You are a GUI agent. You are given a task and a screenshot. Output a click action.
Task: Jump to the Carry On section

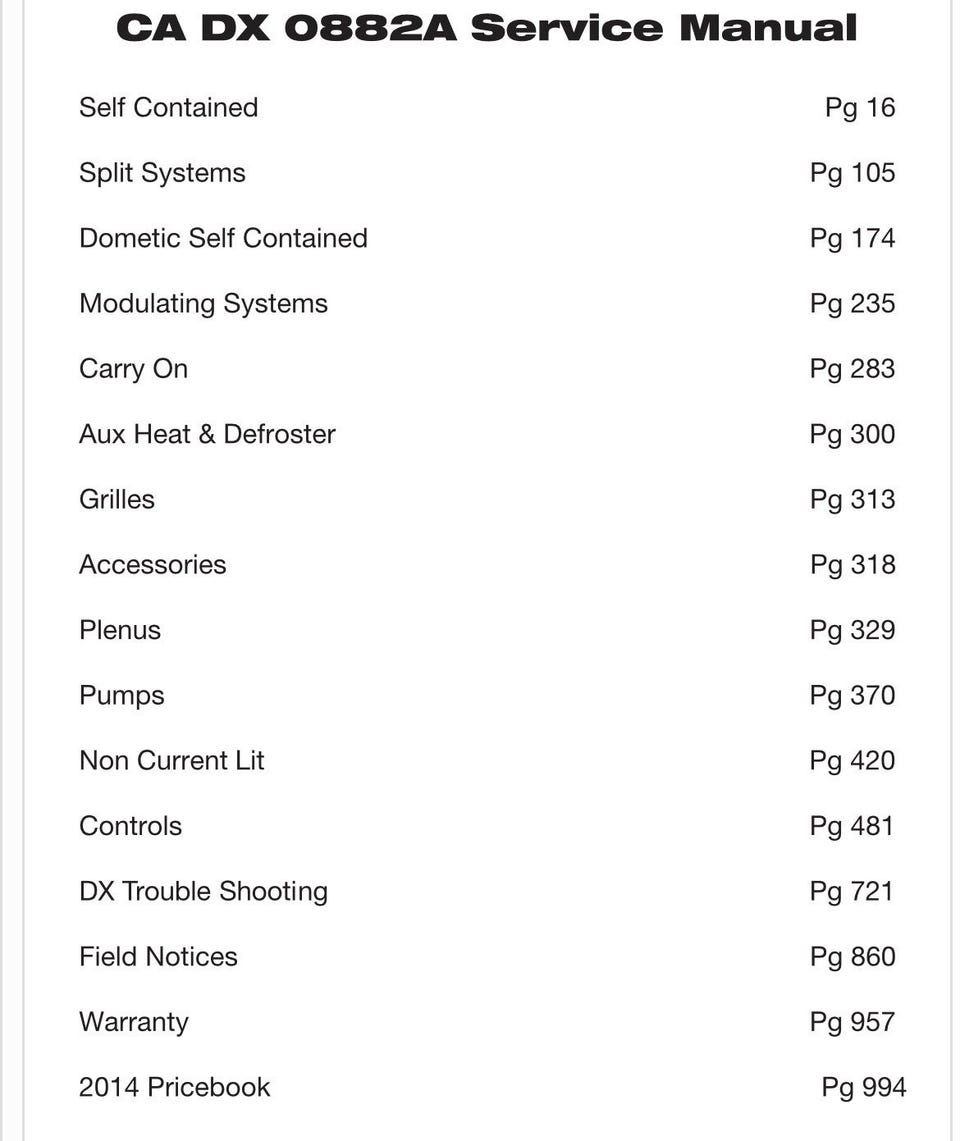pos(133,370)
